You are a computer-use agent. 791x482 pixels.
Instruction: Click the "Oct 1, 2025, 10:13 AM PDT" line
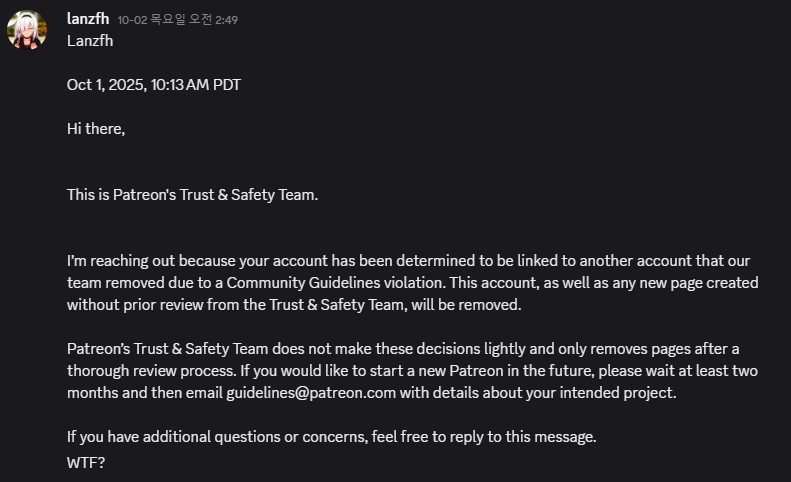153,85
